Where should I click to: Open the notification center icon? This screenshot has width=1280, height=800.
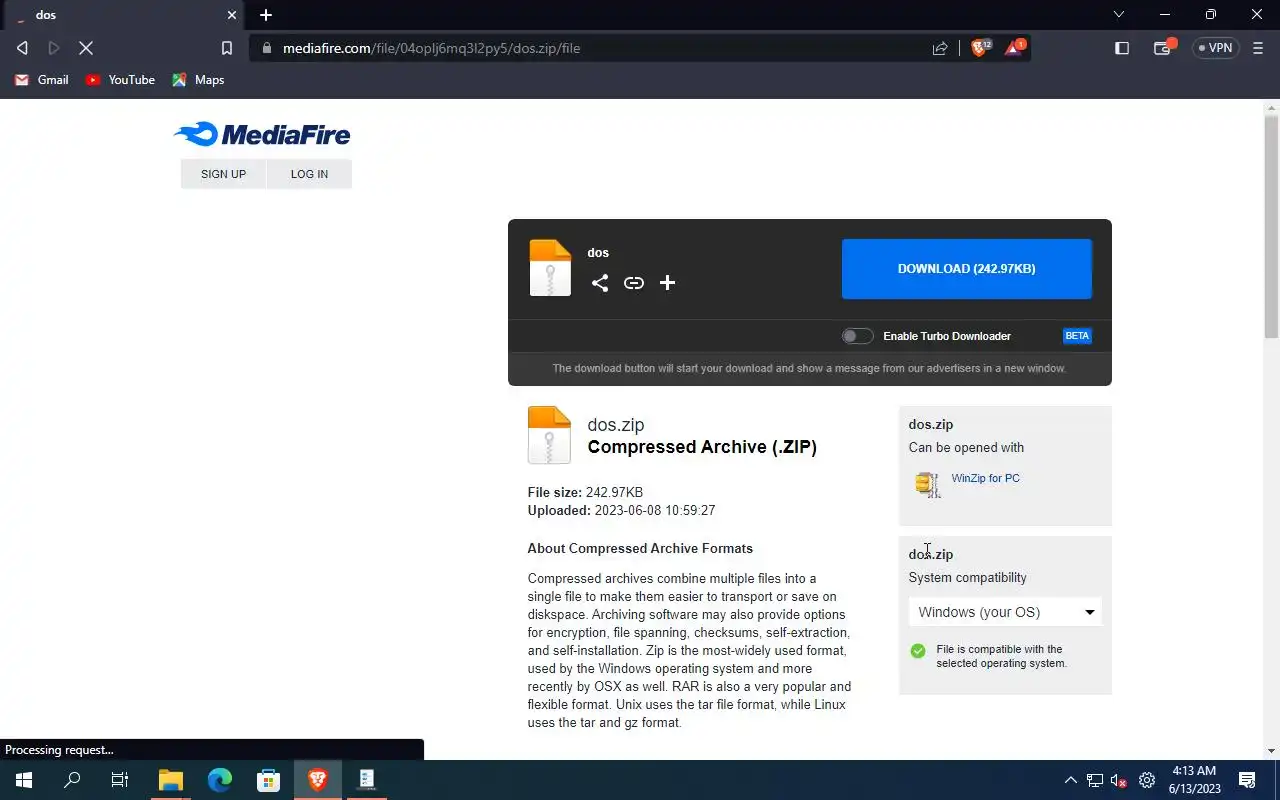coord(1247,780)
